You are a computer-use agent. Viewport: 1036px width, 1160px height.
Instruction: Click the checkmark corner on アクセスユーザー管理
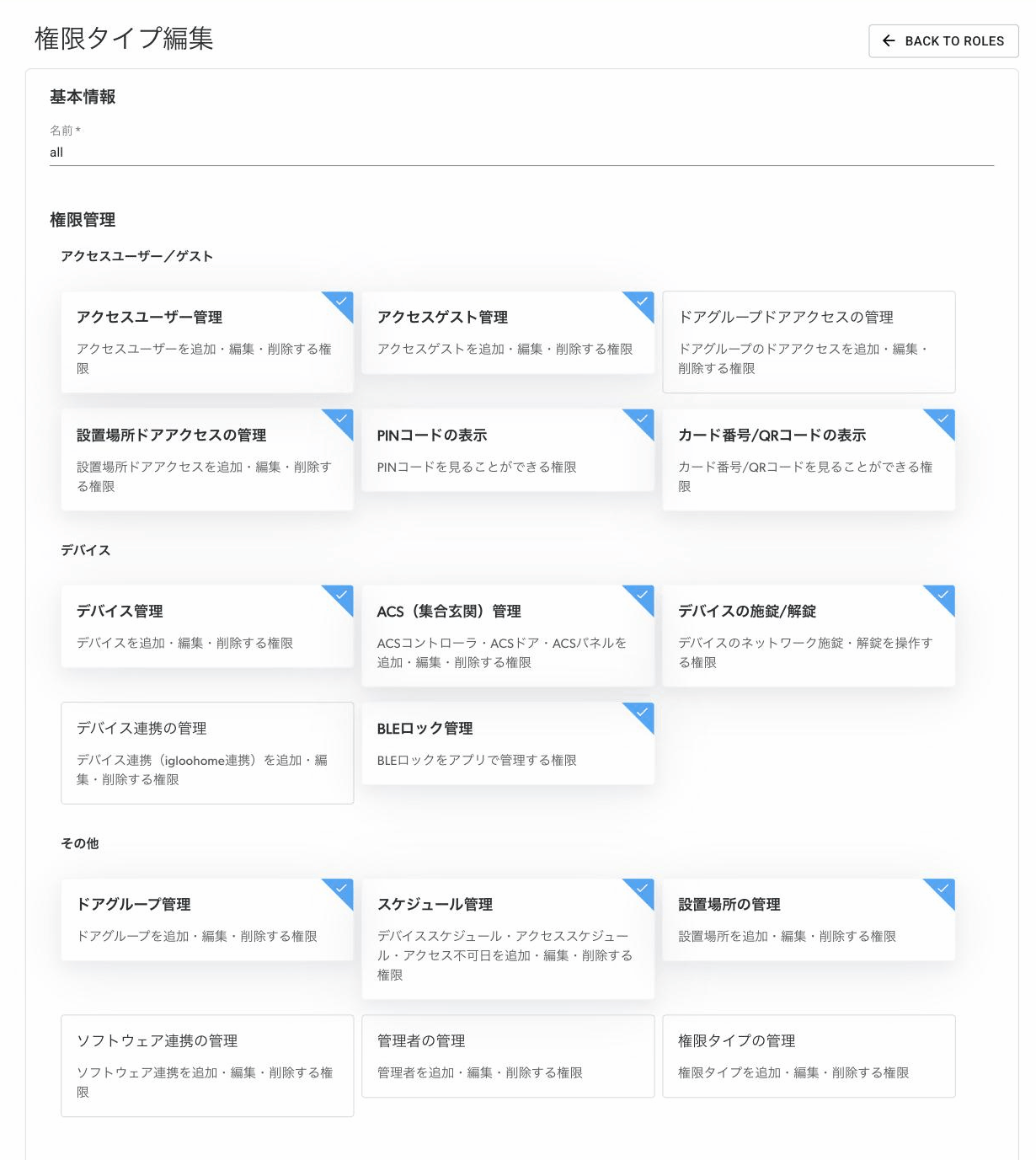coord(342,302)
